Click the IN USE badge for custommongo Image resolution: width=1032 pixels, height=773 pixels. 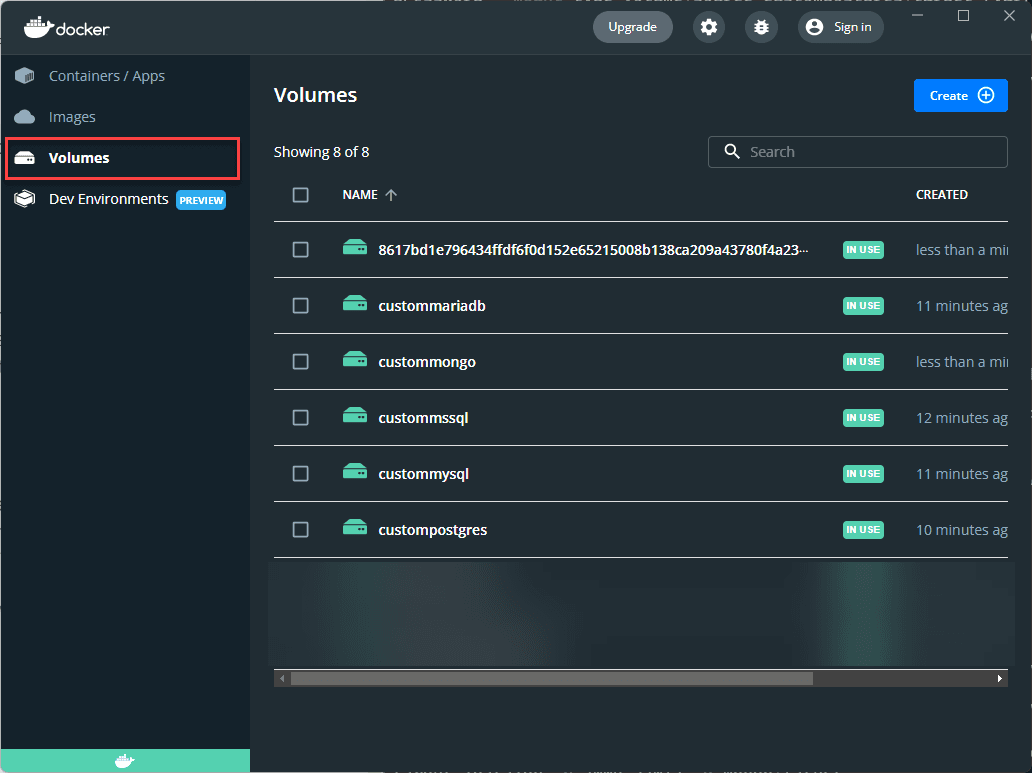tap(863, 361)
